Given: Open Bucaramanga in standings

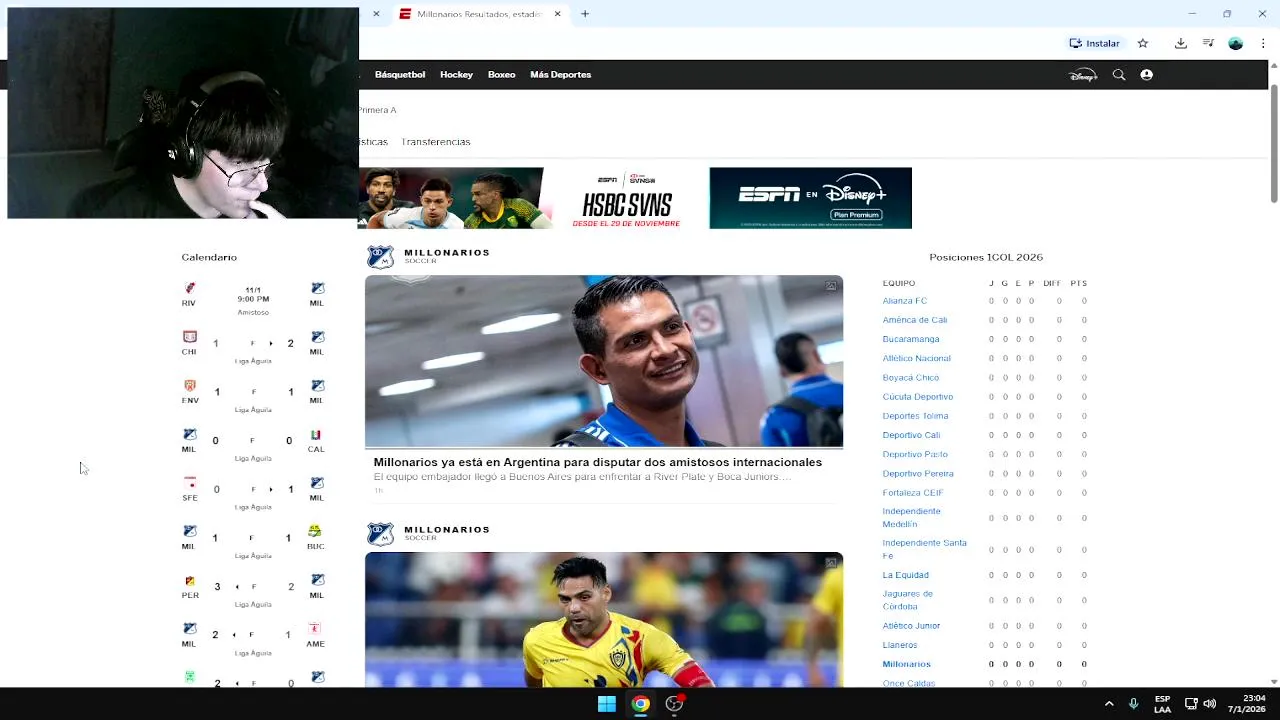Looking at the screenshot, I should click(911, 339).
